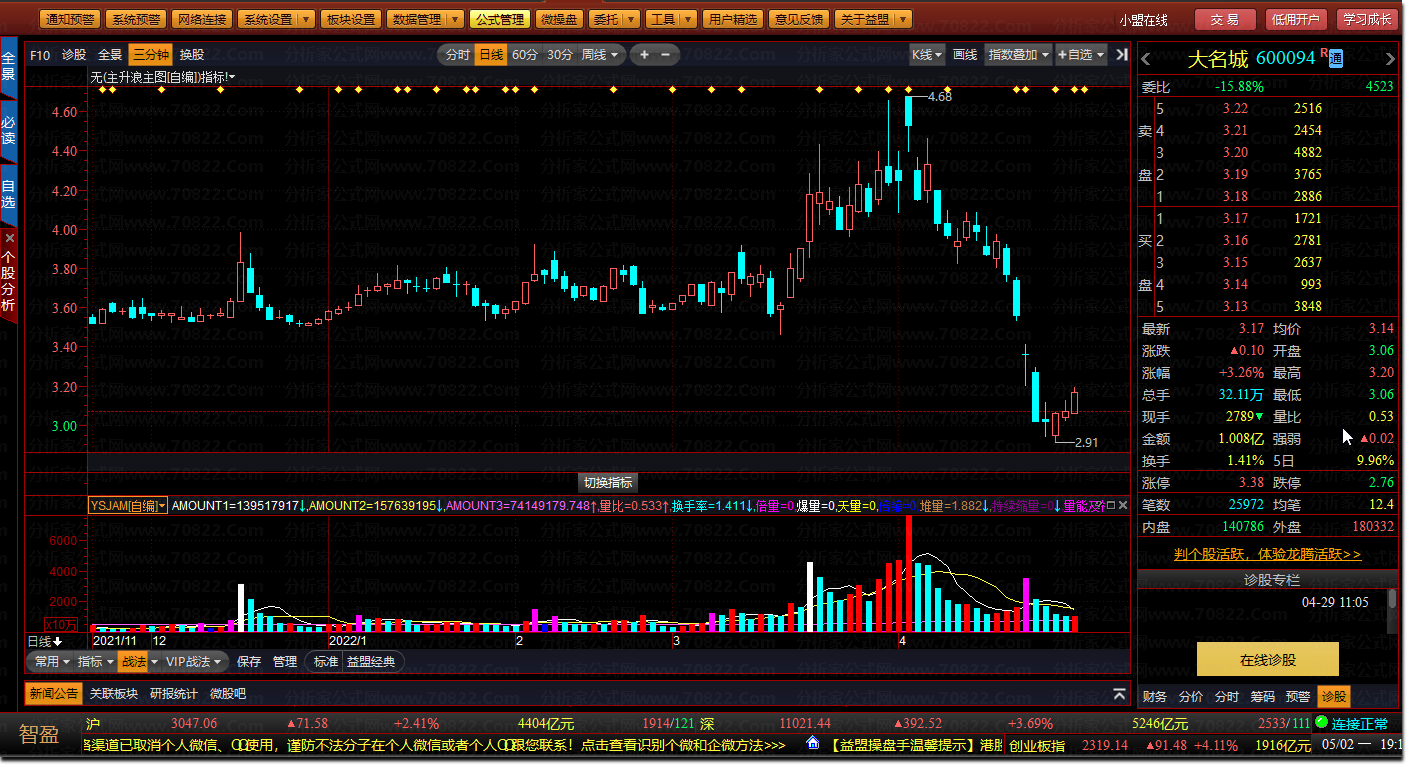Click the 日线 down-arrow period label

click(x=44, y=641)
